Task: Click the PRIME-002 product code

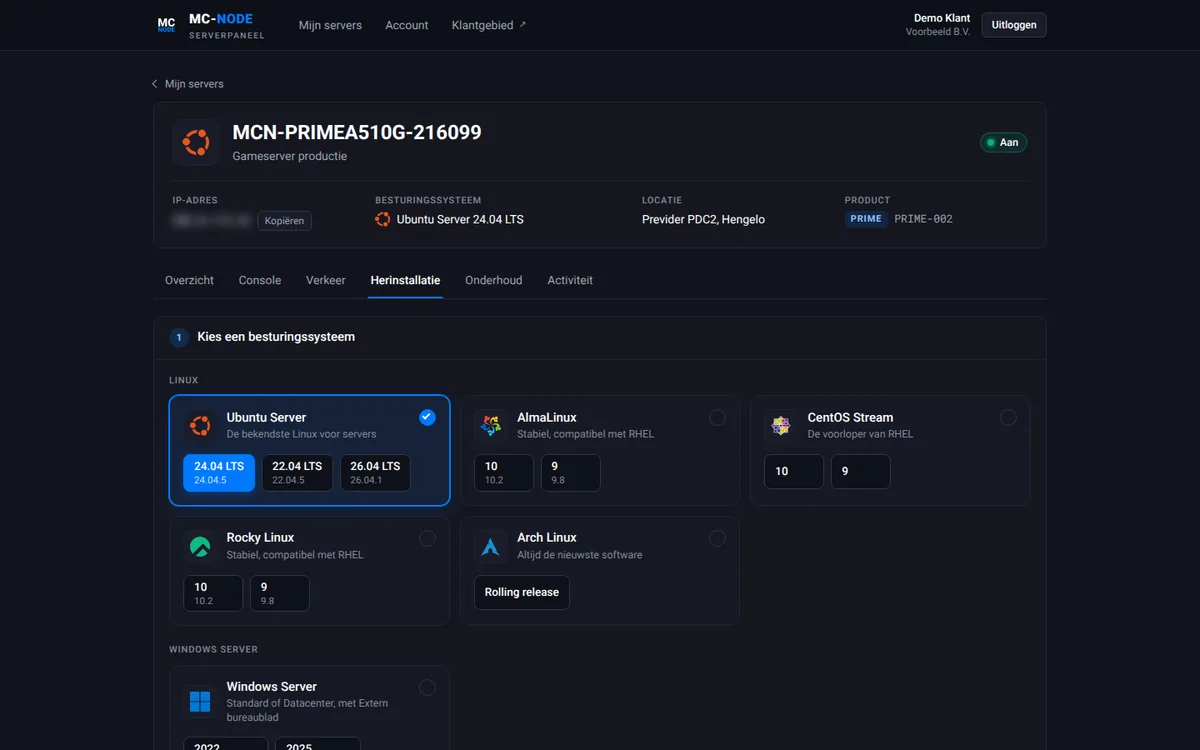Action: (x=924, y=219)
